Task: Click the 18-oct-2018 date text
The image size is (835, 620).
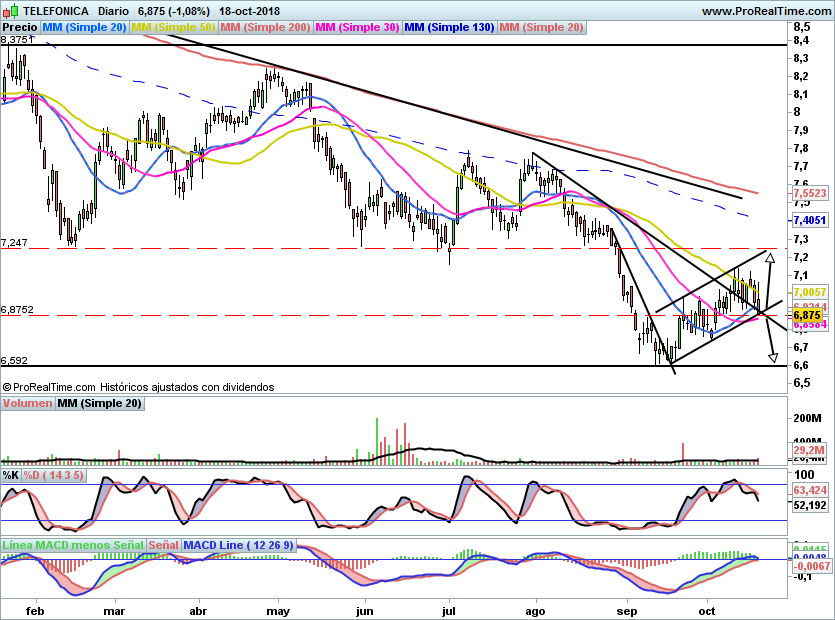Action: pyautogui.click(x=249, y=11)
